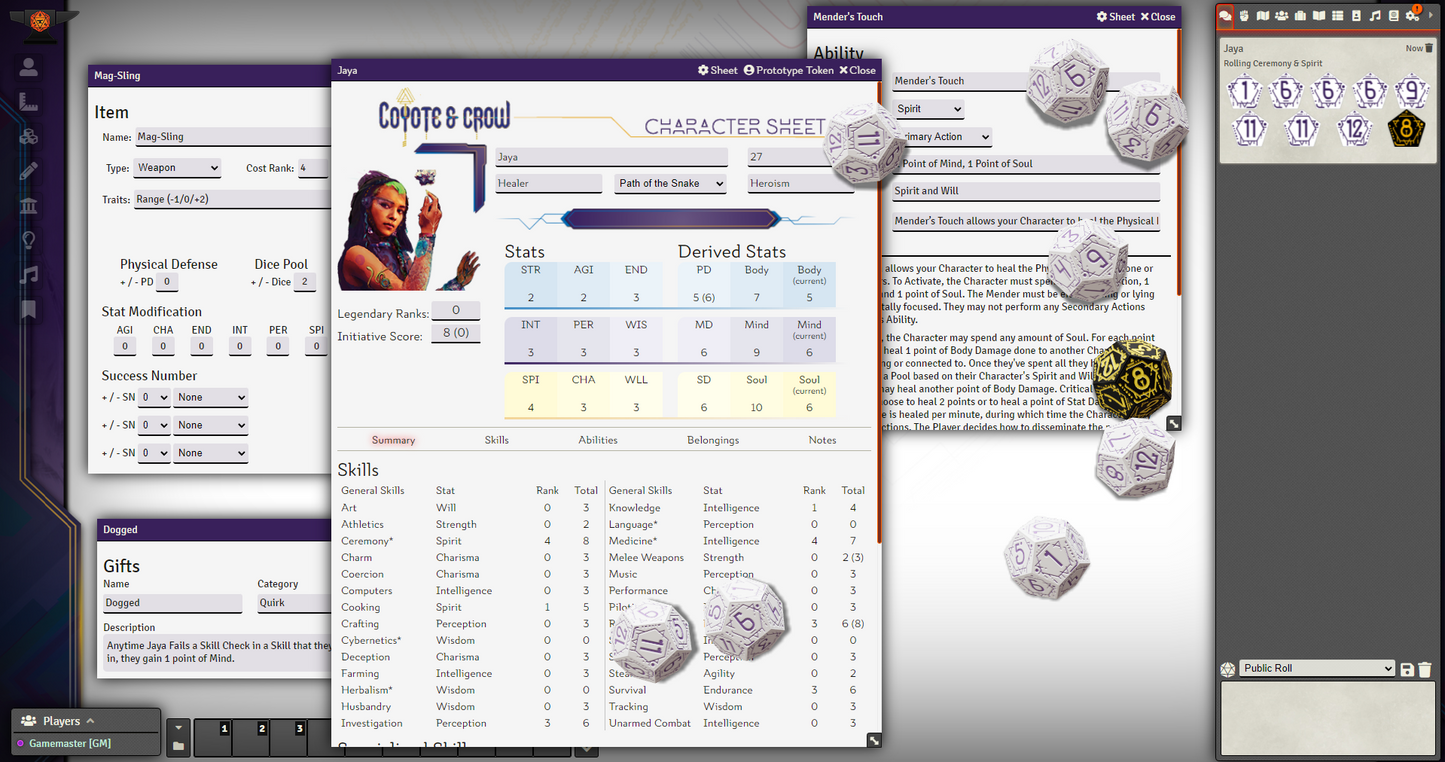Select the Tile Controls cubes tool
Viewport: 1445px width, 762px height.
point(29,137)
